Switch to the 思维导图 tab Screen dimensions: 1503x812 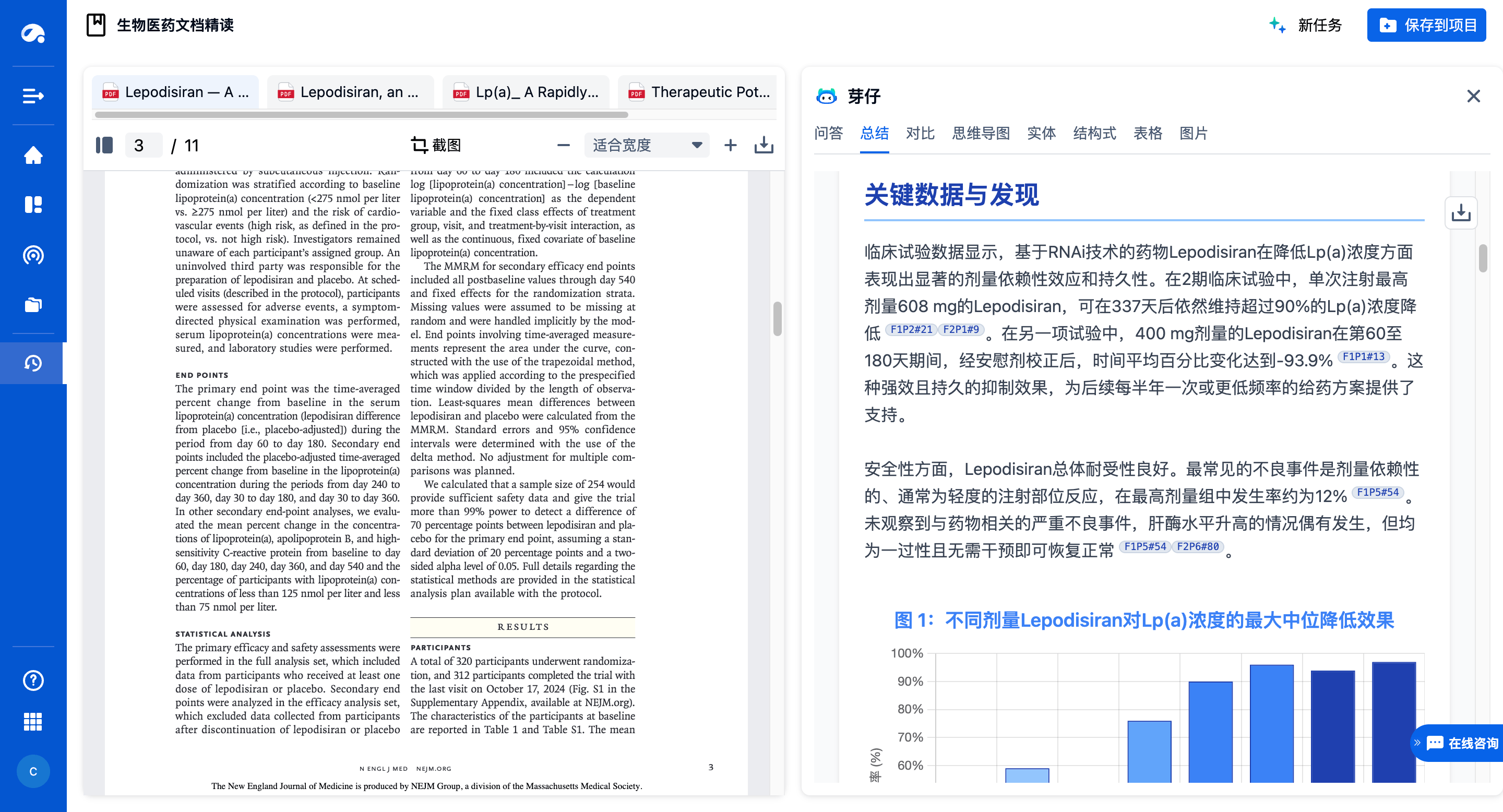(981, 134)
